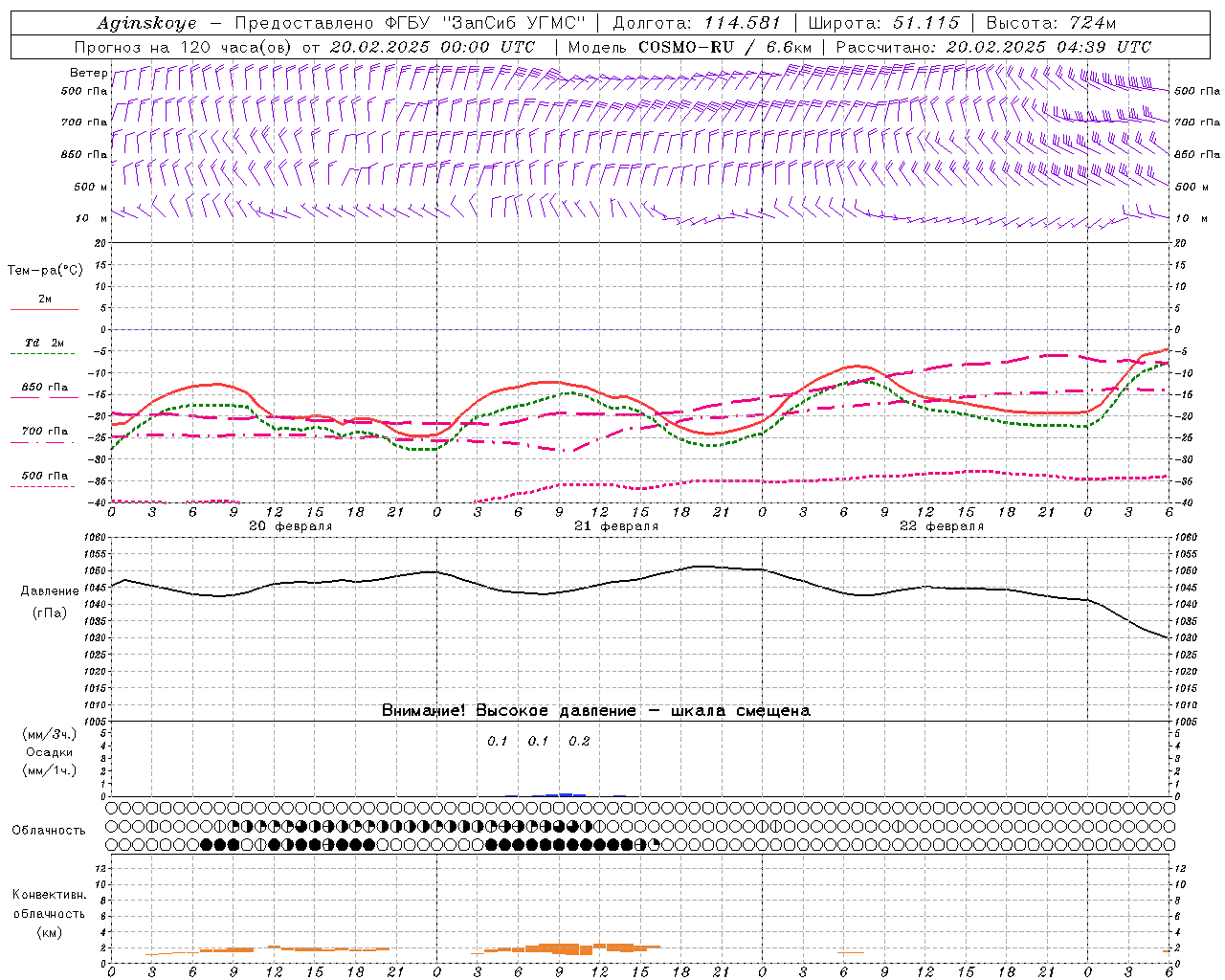Select the 'Широта: 51.115' latitude value
Viewport: 1225px width, 980px height.
(883, 23)
